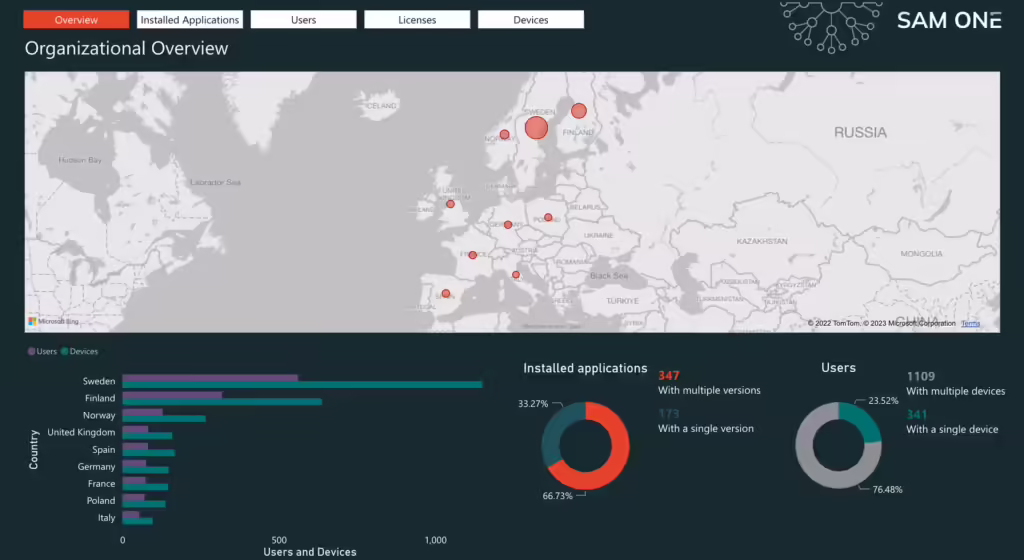Select the France map bubble

(x=473, y=255)
